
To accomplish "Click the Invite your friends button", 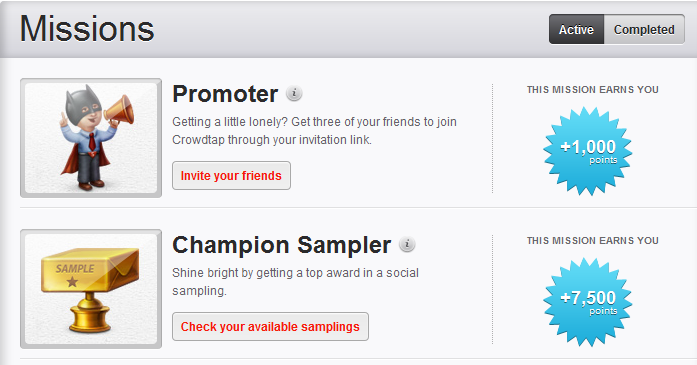I will point(231,176).
